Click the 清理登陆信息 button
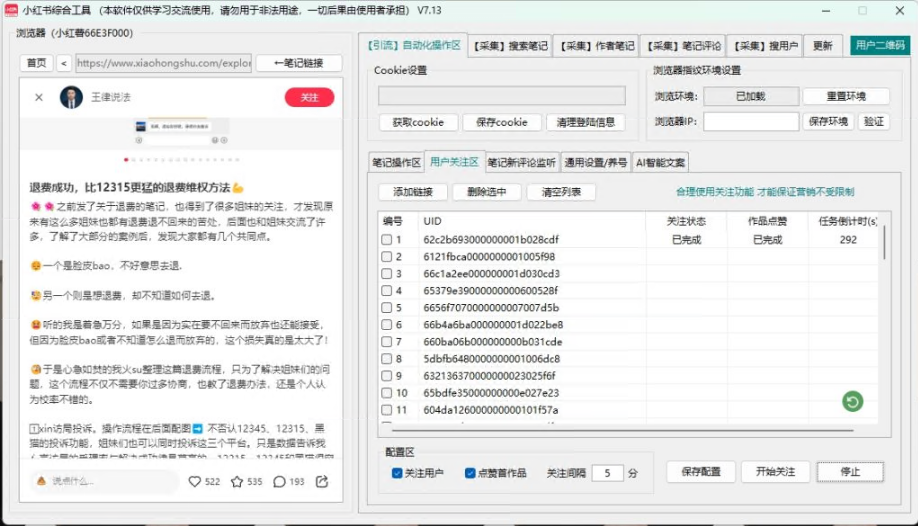Image resolution: width=918 pixels, height=526 pixels. pyautogui.click(x=585, y=122)
